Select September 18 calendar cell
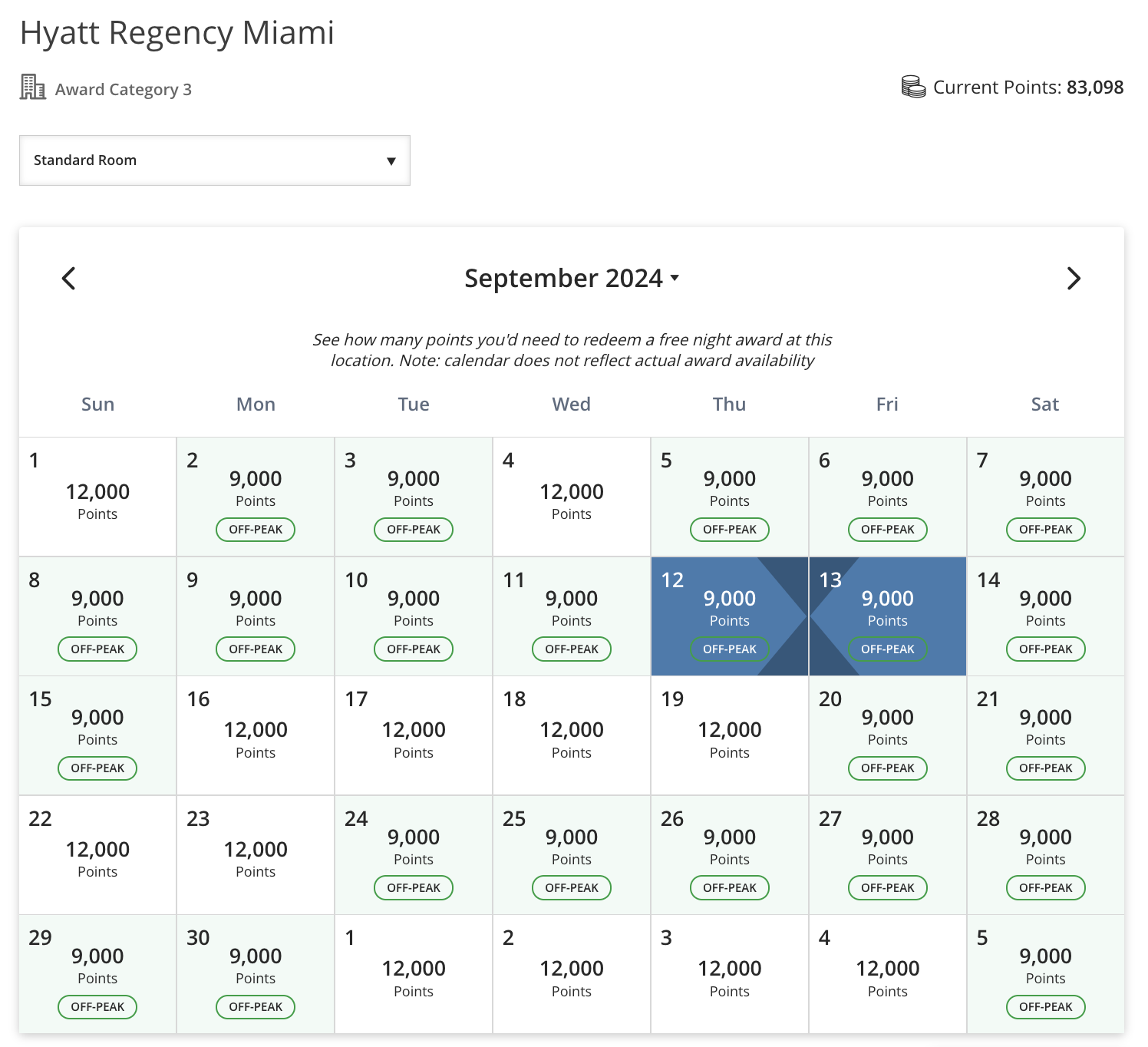This screenshot has height=1047, width=1148. click(572, 735)
